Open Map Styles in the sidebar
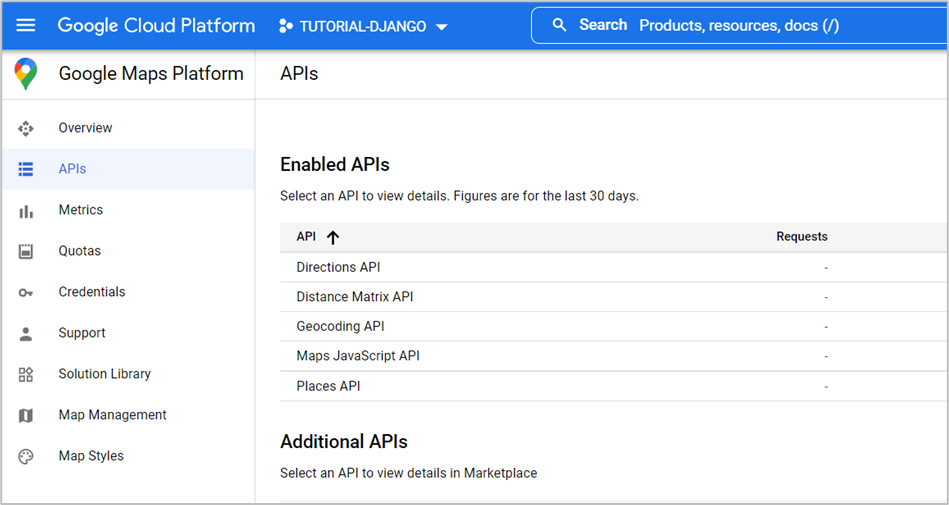949x505 pixels. tap(91, 456)
